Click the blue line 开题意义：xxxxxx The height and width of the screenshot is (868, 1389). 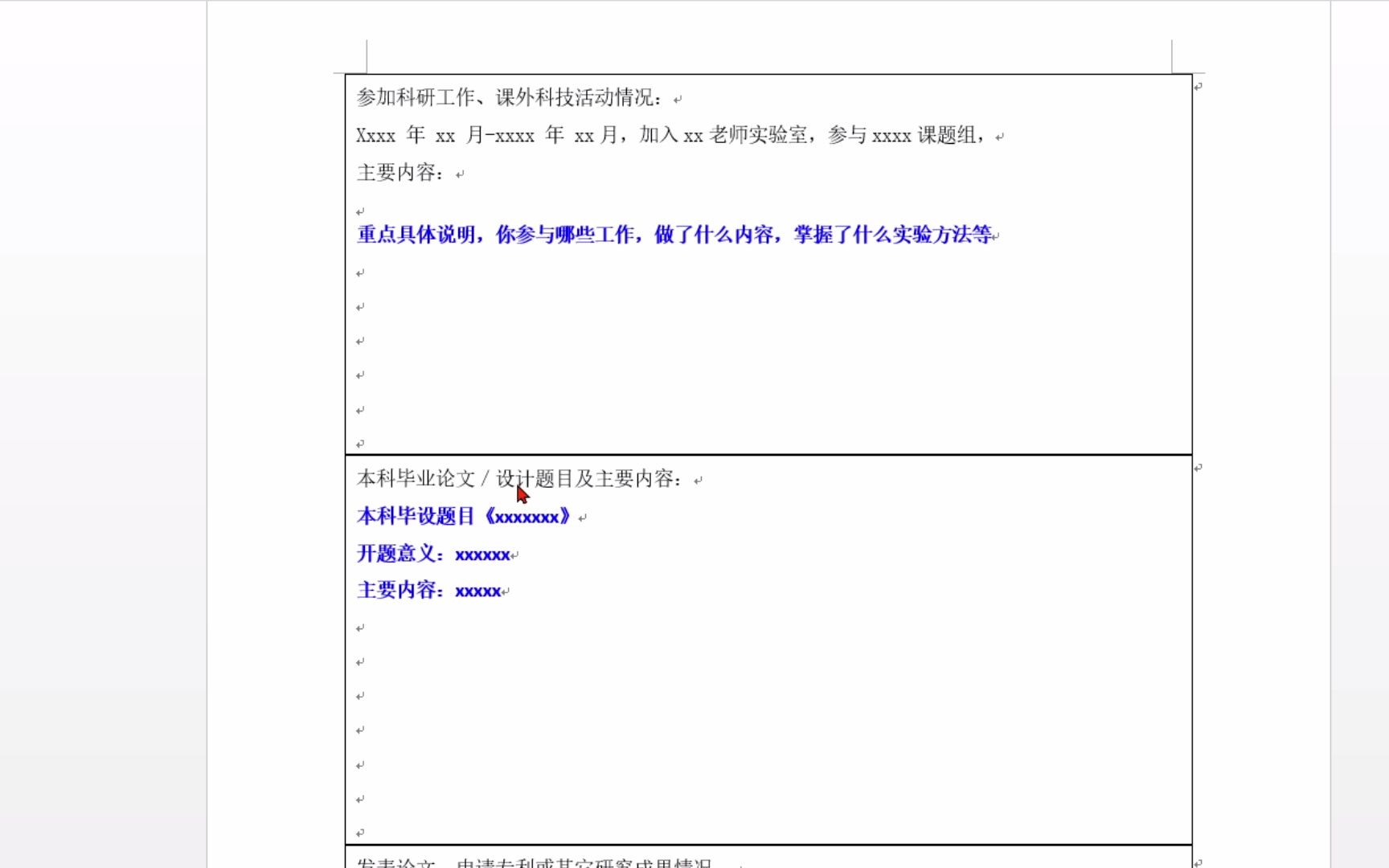coord(433,554)
